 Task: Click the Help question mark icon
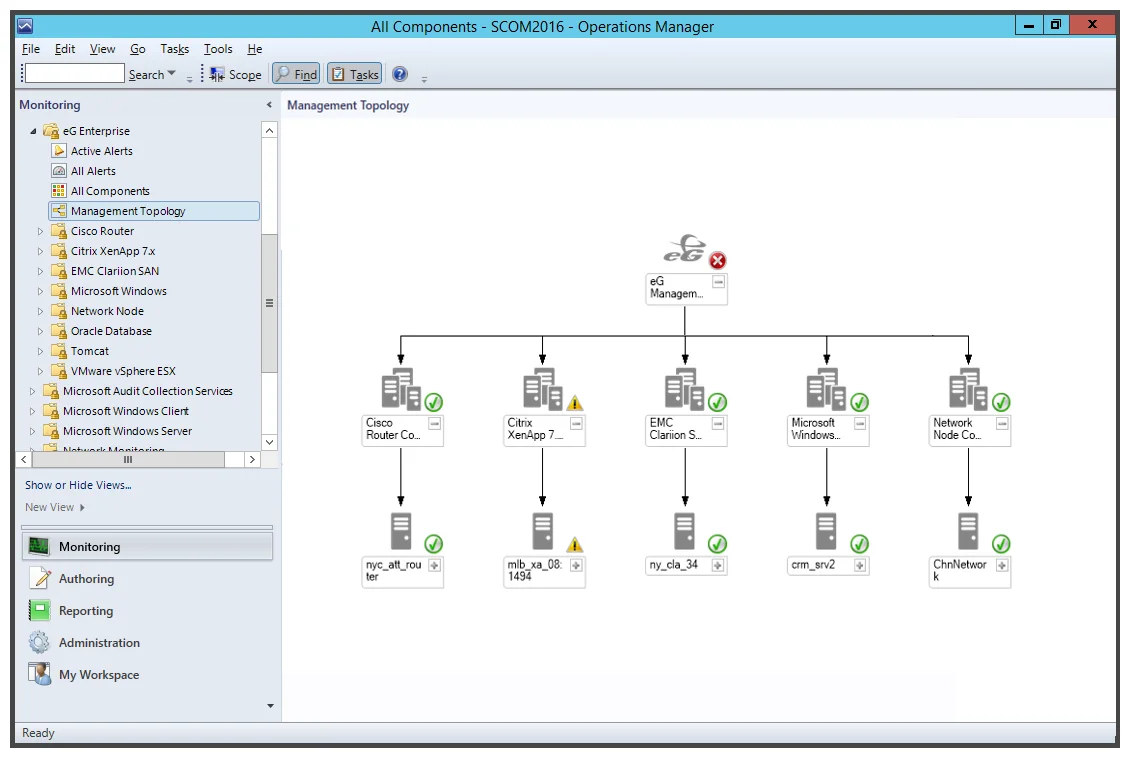[400, 74]
